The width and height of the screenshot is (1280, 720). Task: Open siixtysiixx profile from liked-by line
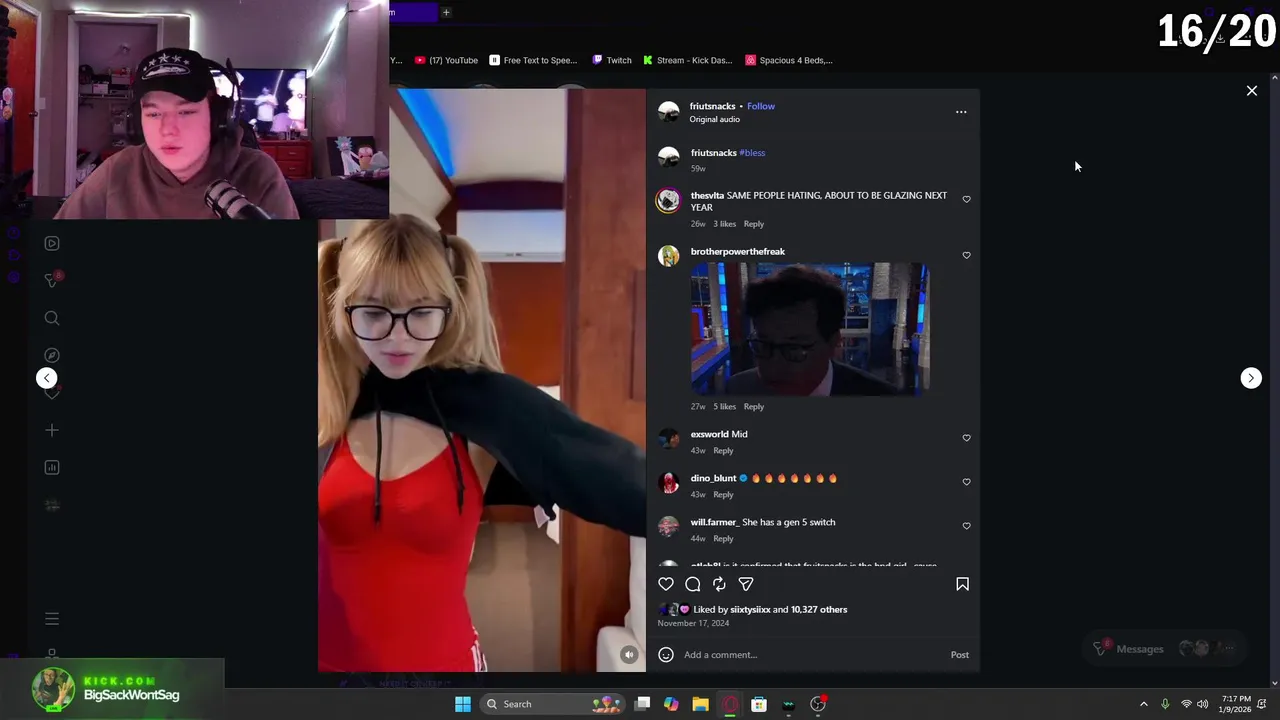point(750,610)
